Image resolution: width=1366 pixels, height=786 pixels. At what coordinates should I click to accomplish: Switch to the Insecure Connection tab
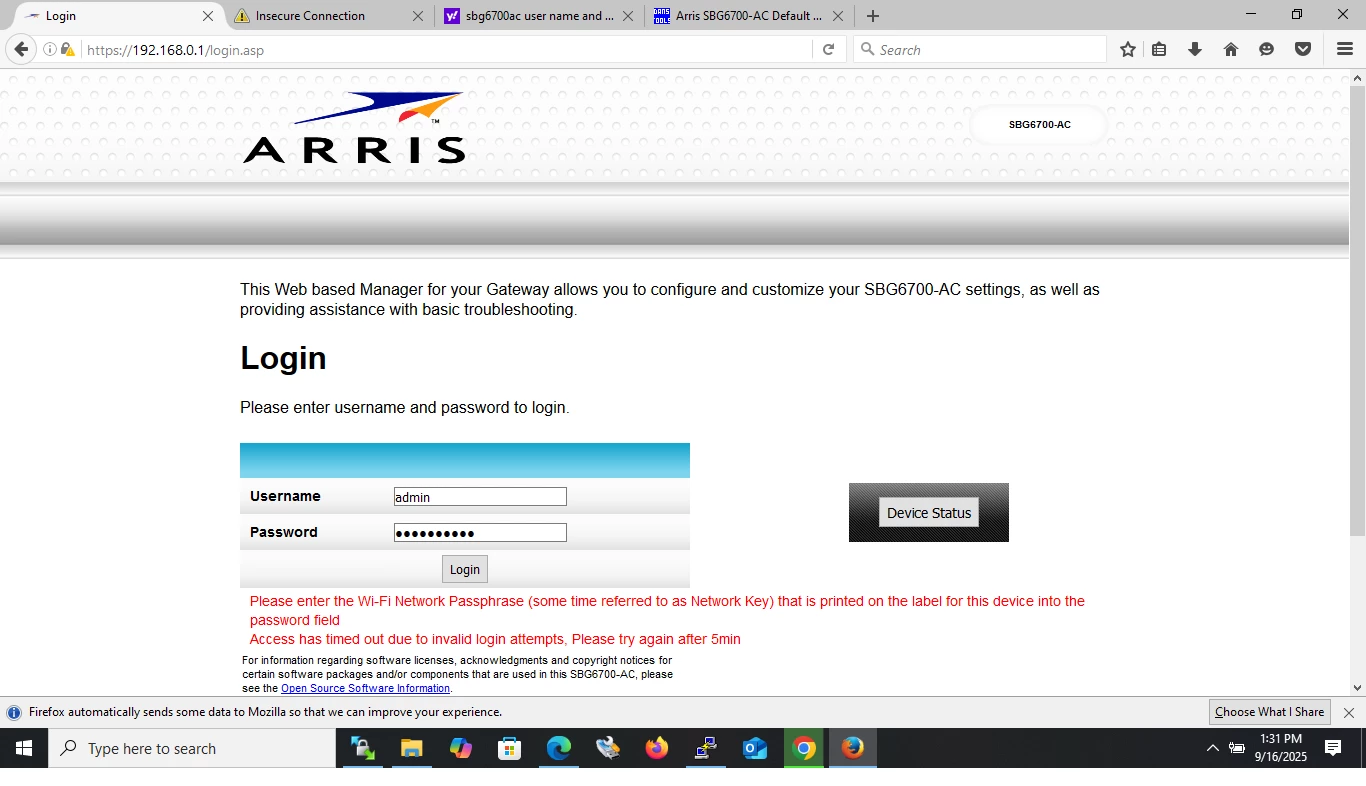pyautogui.click(x=329, y=16)
